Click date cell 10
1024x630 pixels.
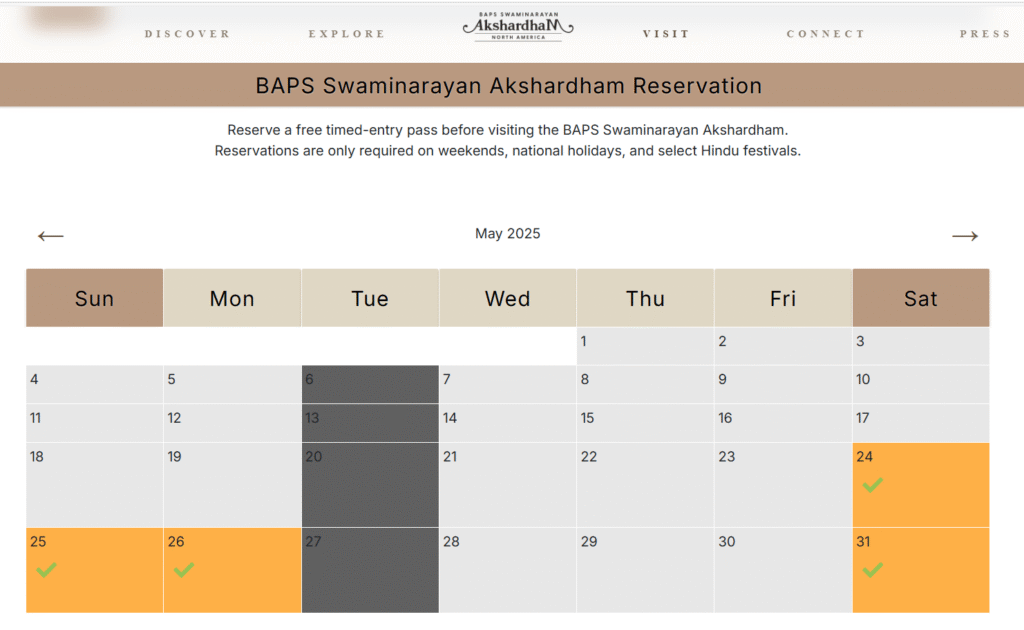coord(921,384)
